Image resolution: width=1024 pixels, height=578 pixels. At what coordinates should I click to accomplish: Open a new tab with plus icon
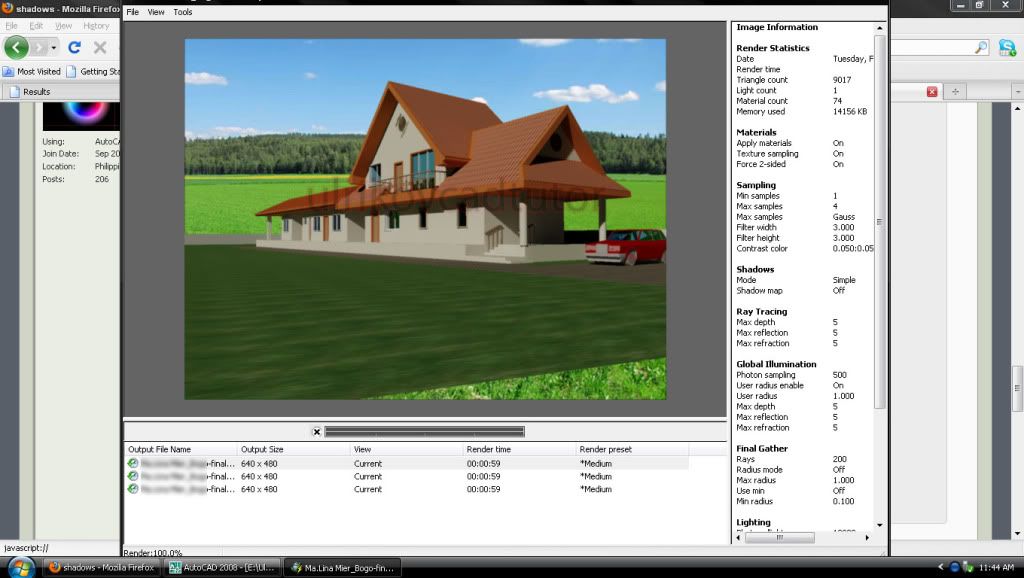tap(956, 91)
